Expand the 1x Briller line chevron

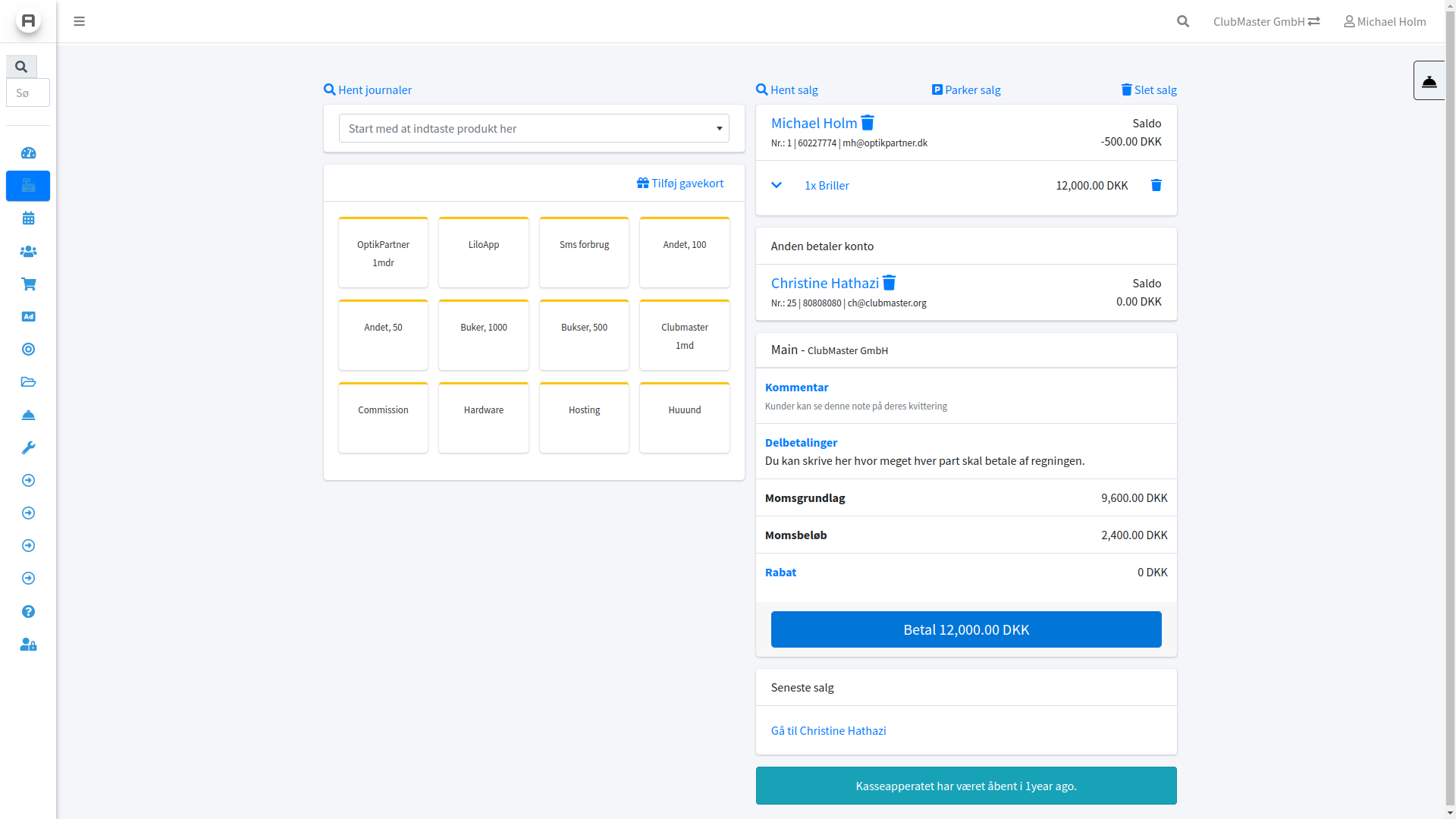tap(776, 185)
